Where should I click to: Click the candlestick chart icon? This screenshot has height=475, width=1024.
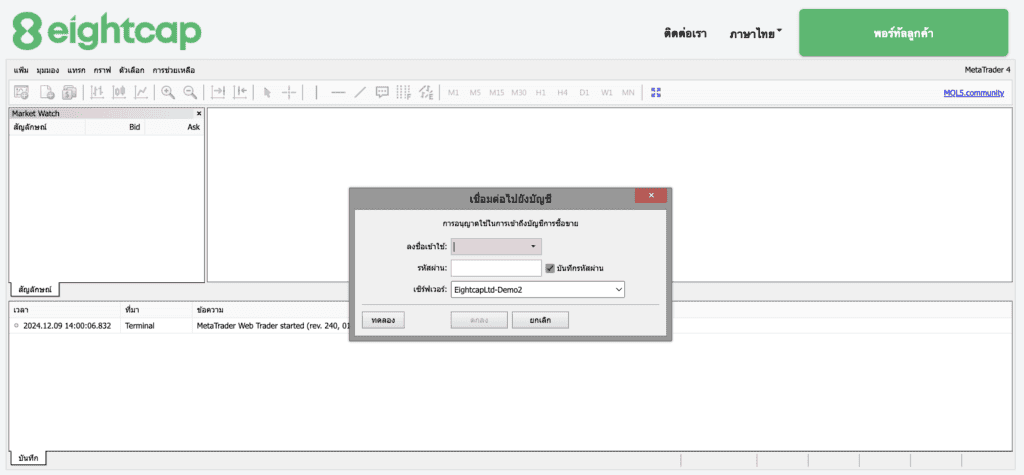pos(119,92)
